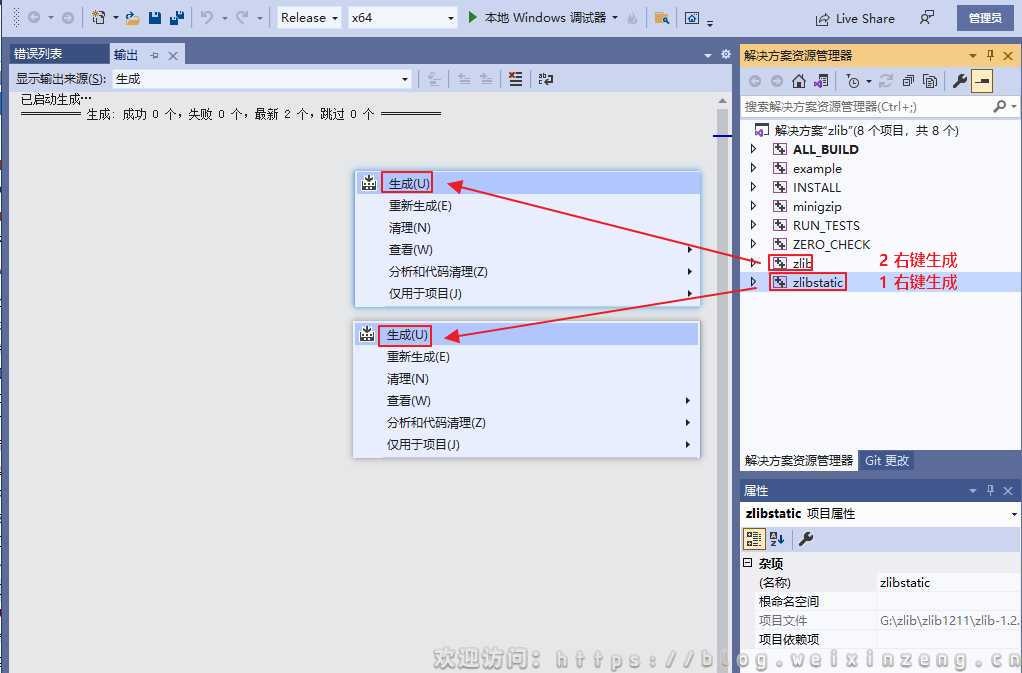The width and height of the screenshot is (1022, 673).
Task: Collapse the 杂项 property category
Action: pyautogui.click(x=748, y=563)
